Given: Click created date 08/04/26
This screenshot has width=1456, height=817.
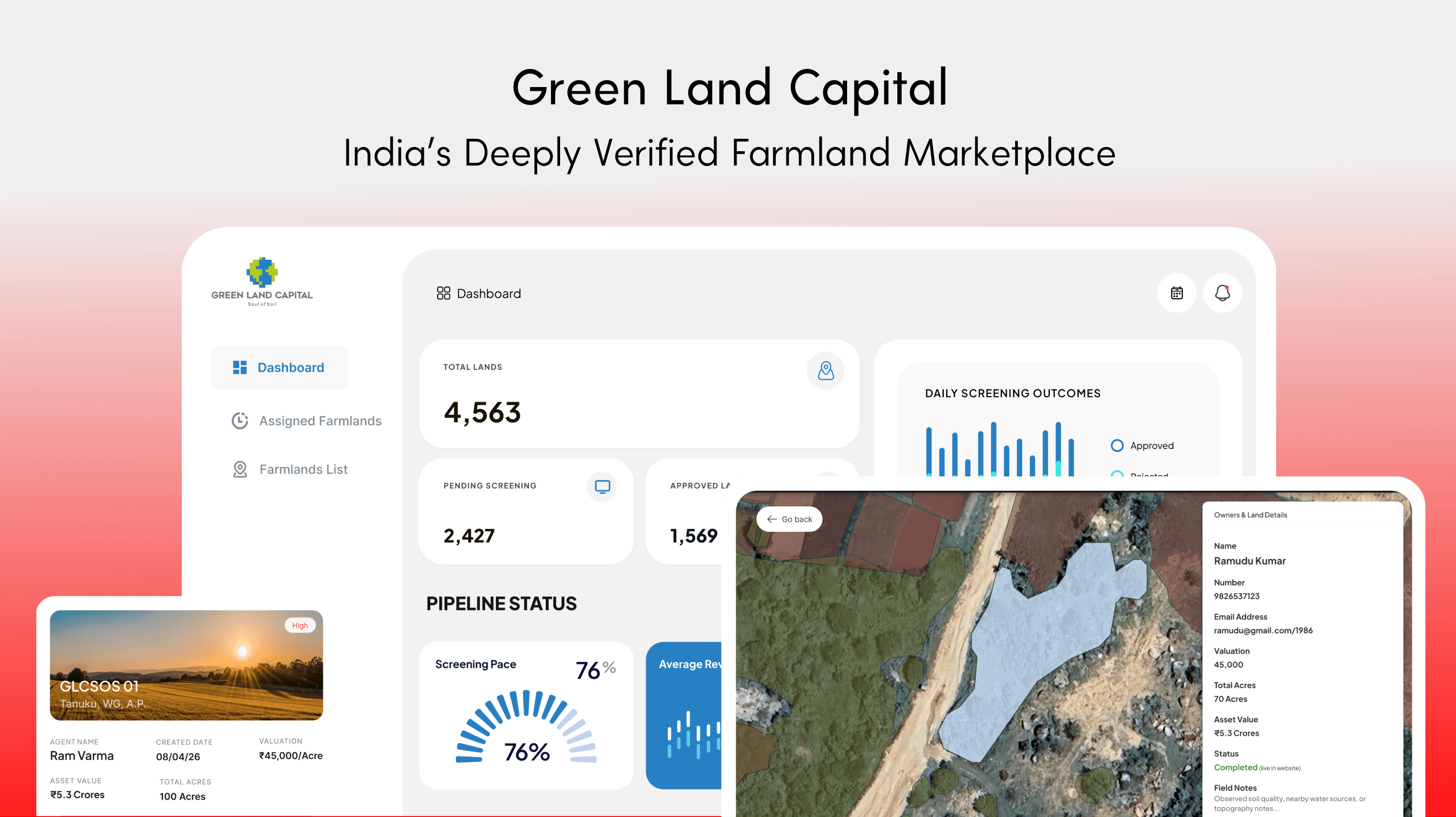Looking at the screenshot, I should [178, 757].
